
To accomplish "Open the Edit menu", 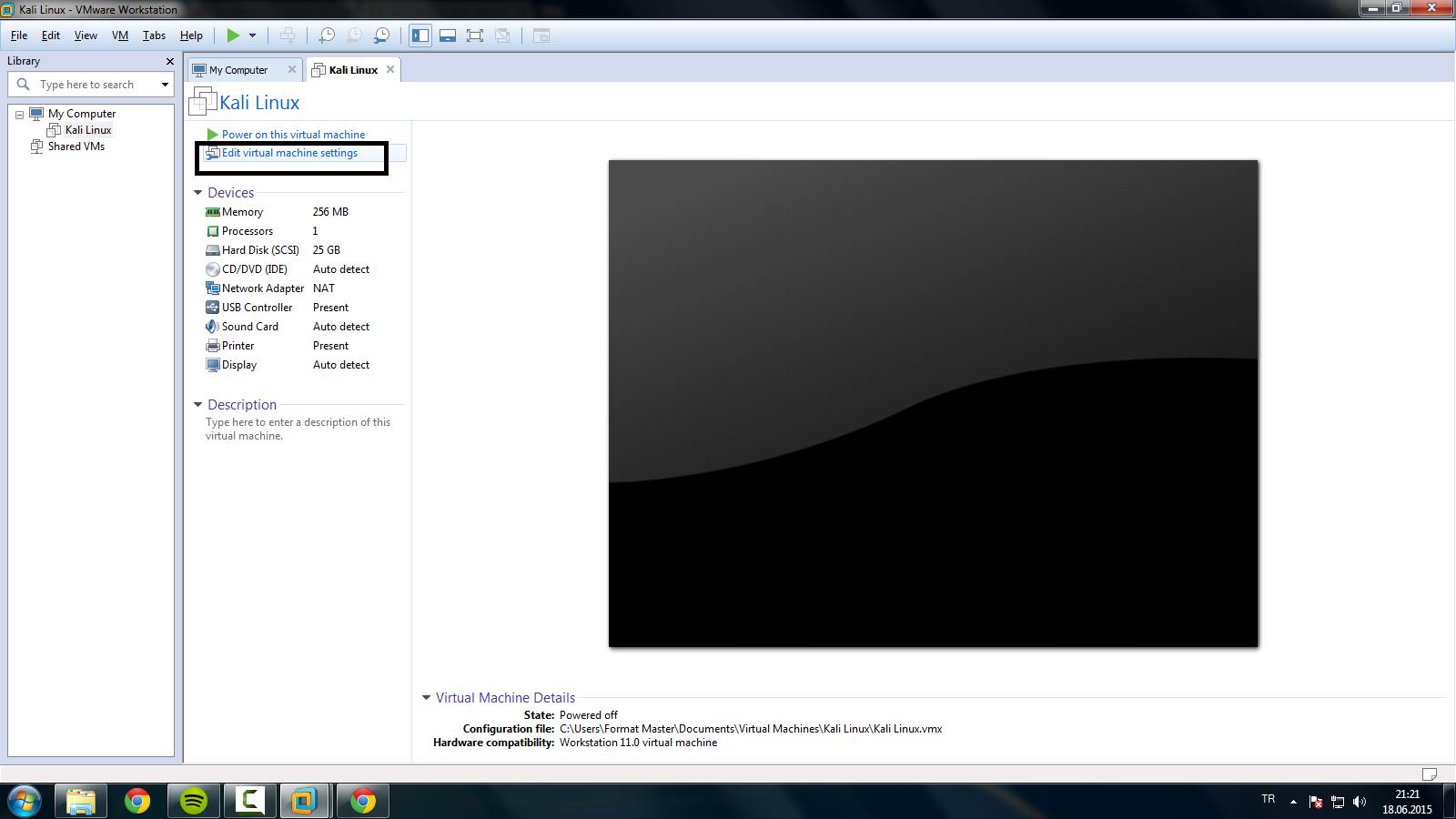I will point(51,35).
